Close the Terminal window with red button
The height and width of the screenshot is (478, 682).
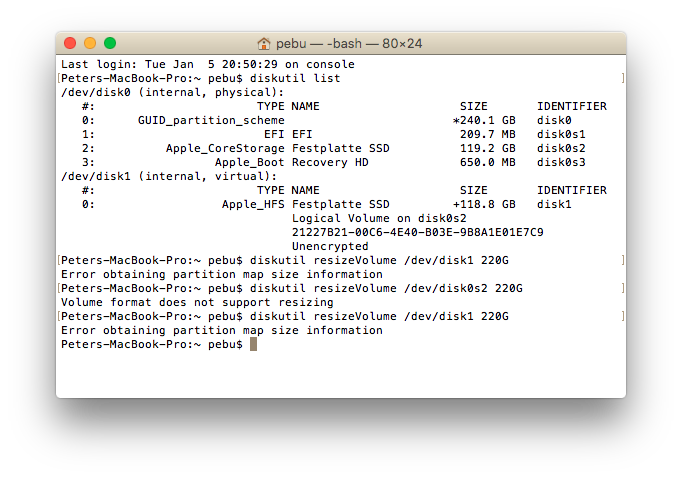click(70, 43)
